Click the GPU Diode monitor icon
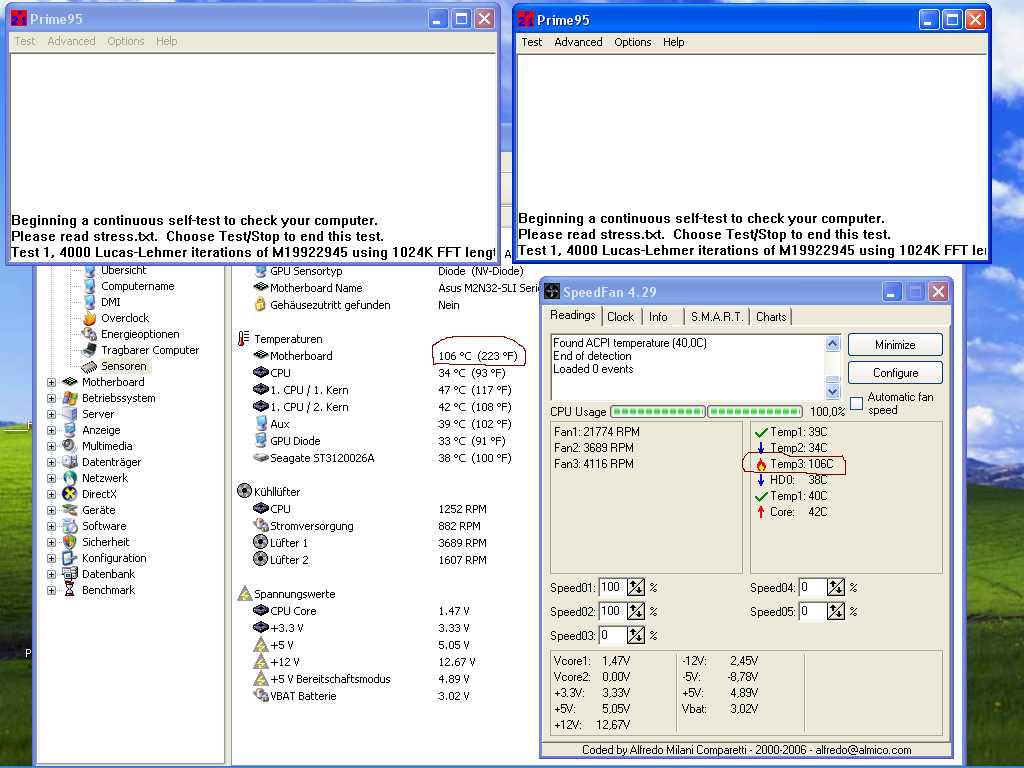 (261, 440)
